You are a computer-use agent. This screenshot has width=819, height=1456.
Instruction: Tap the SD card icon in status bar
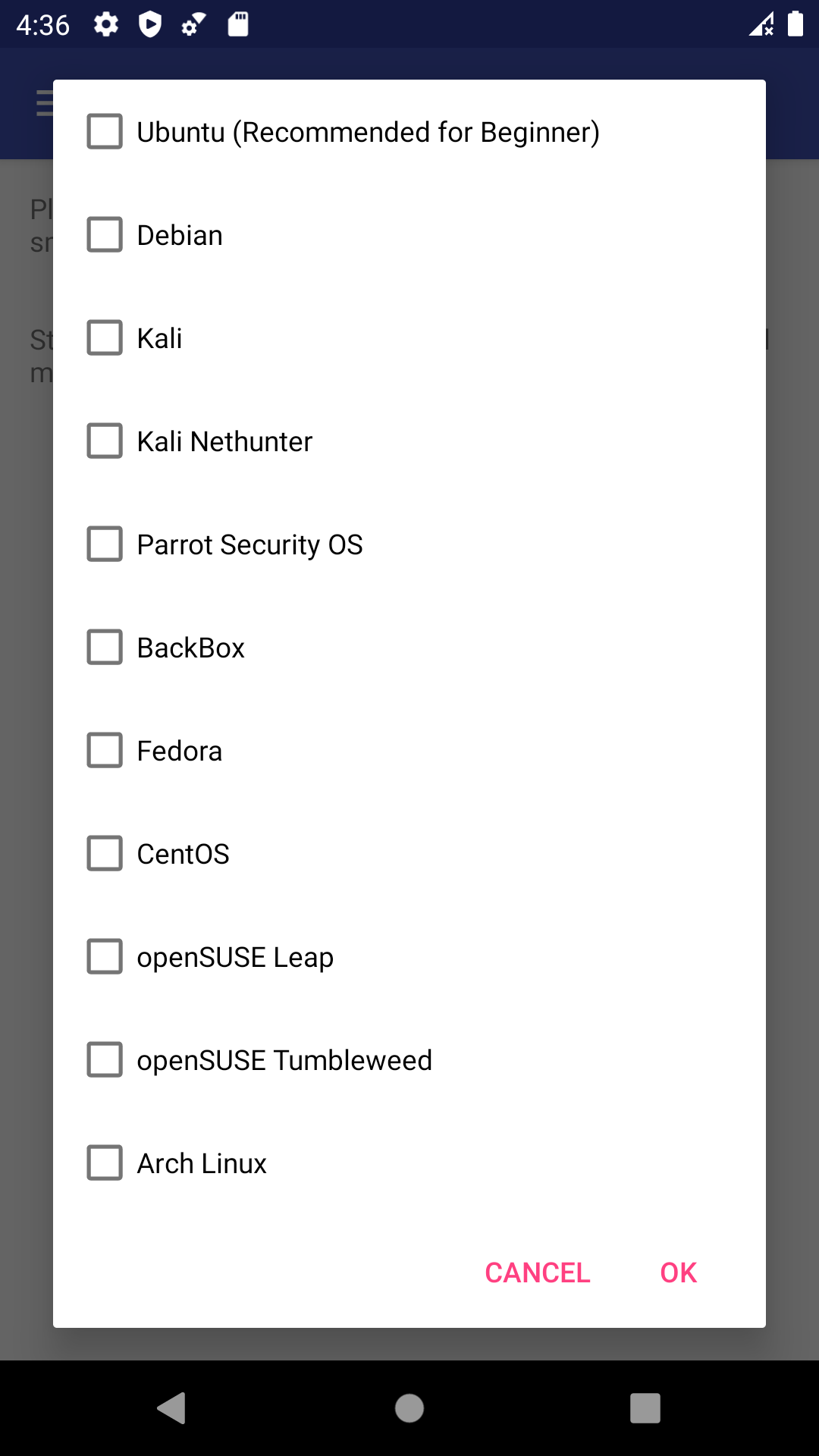pos(237,24)
